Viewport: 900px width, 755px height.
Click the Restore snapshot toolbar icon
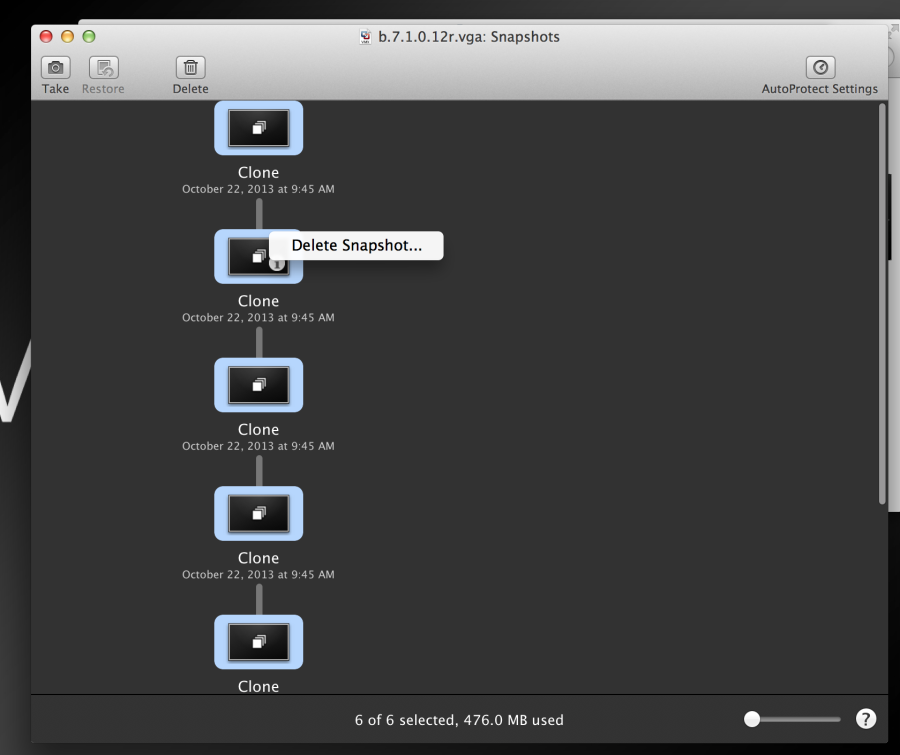pyautogui.click(x=103, y=68)
